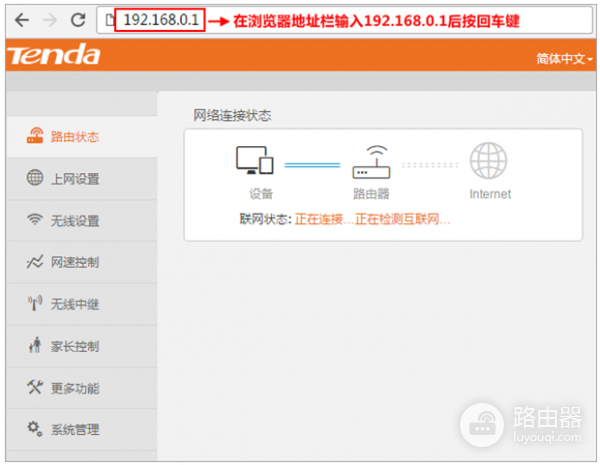Open the 系统管理 menu item
This screenshot has width=600, height=465.
point(82,430)
